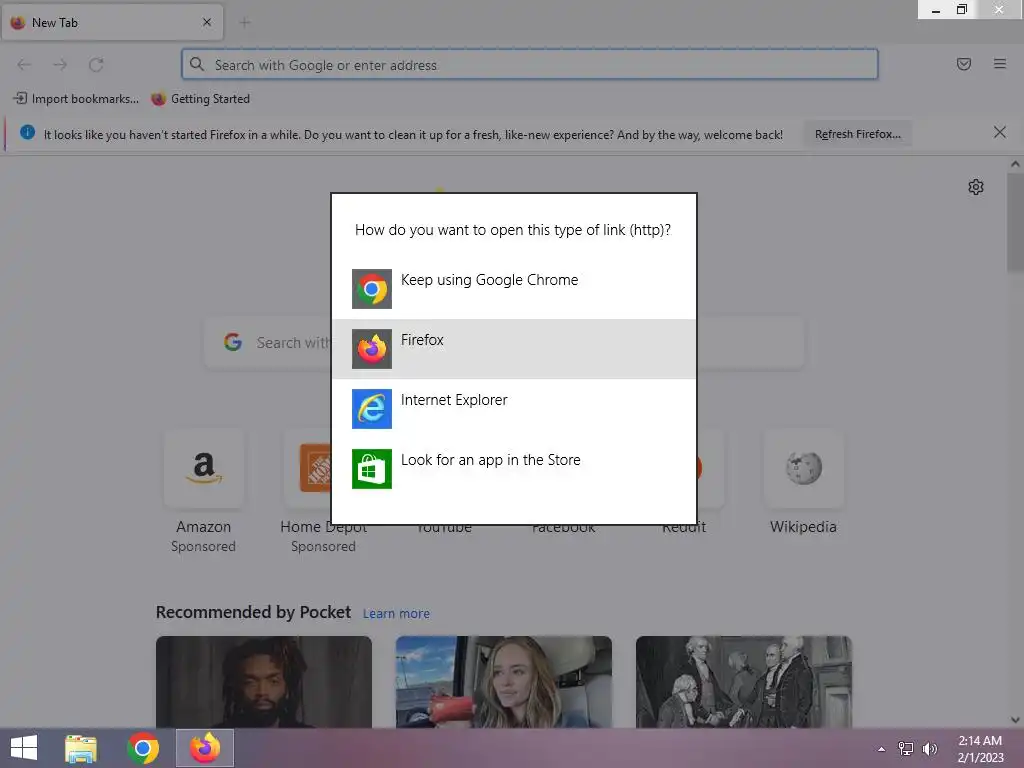This screenshot has width=1024, height=768.
Task: Close the New Tab tab
Action: tap(207, 22)
